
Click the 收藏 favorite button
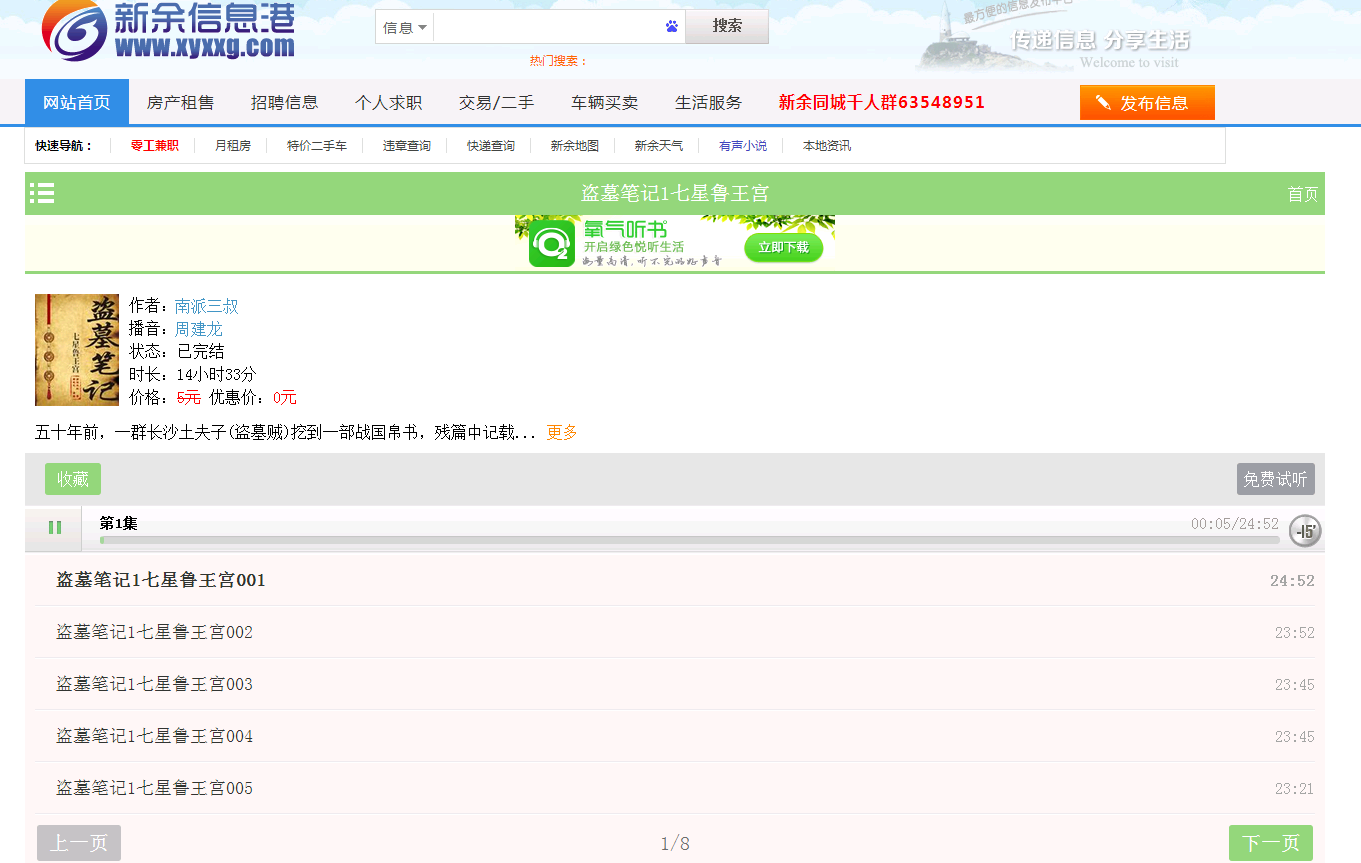coord(73,479)
